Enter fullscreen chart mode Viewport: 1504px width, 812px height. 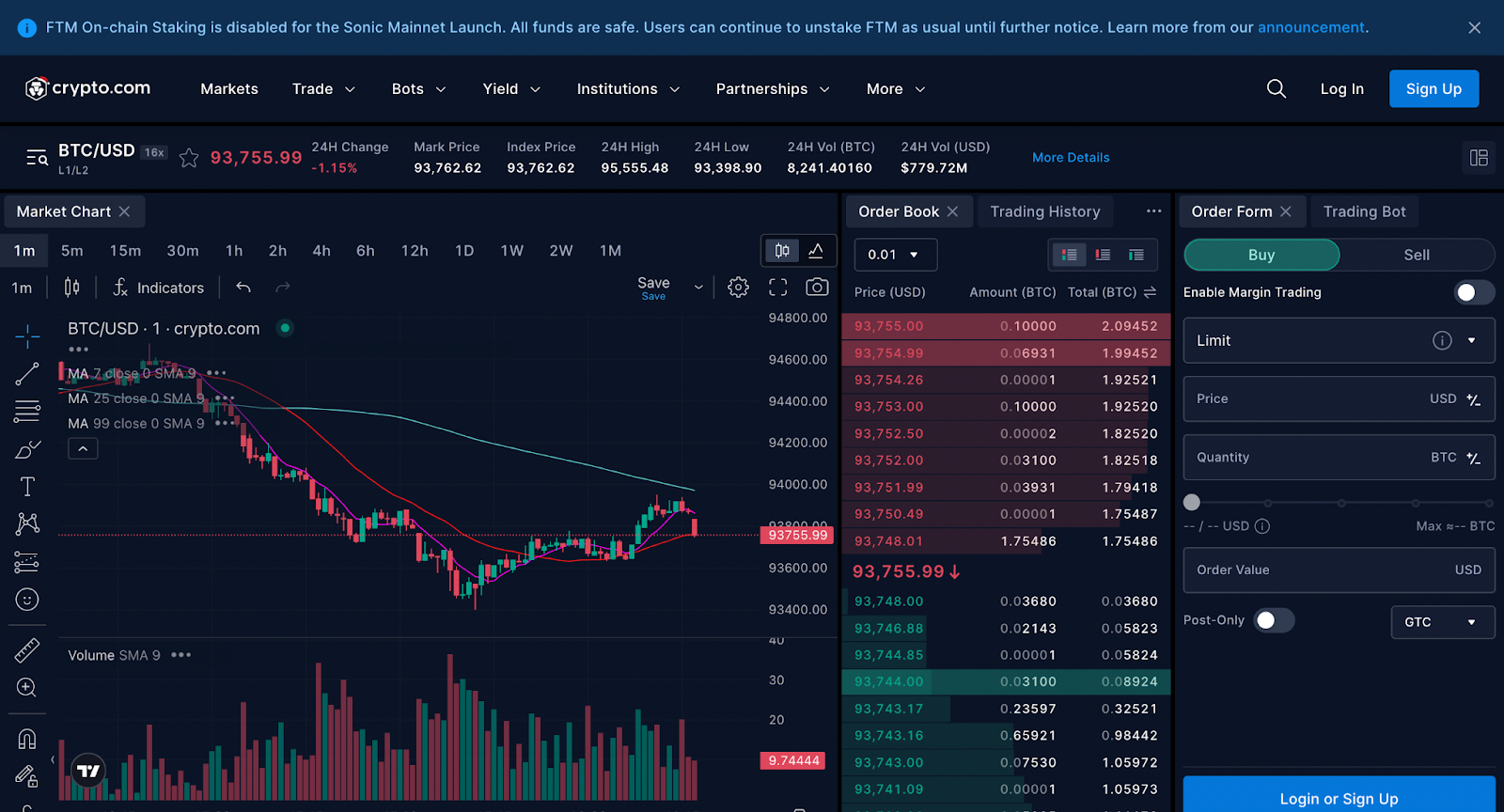[x=777, y=288]
